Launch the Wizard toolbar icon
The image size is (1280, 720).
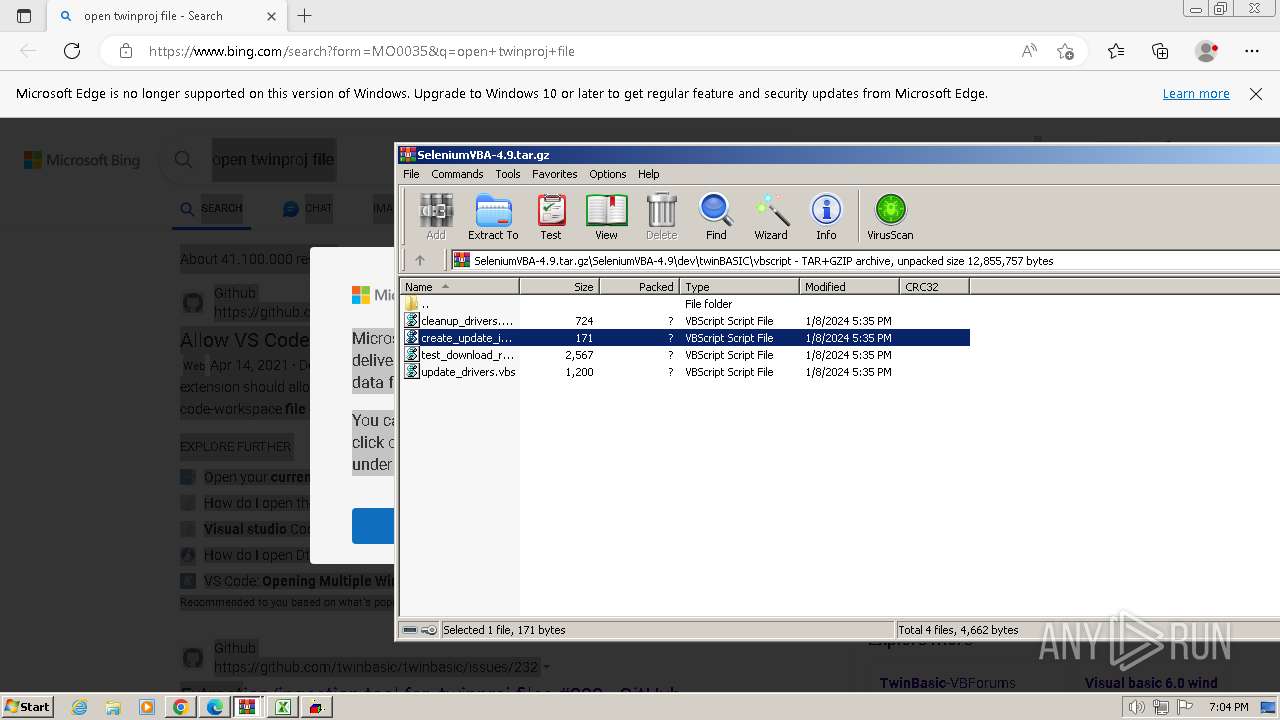[x=770, y=217]
